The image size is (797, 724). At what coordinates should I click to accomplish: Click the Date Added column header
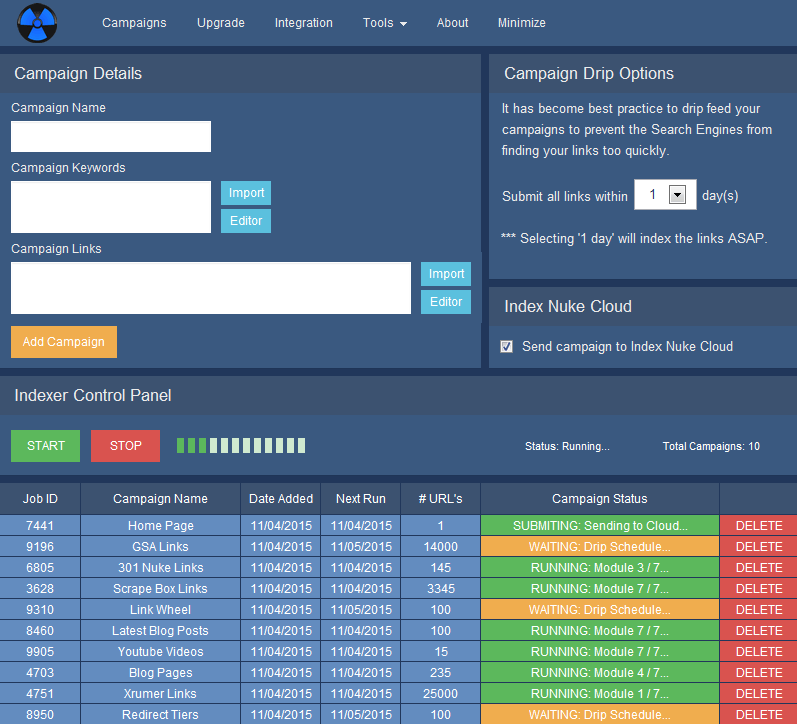(x=281, y=499)
